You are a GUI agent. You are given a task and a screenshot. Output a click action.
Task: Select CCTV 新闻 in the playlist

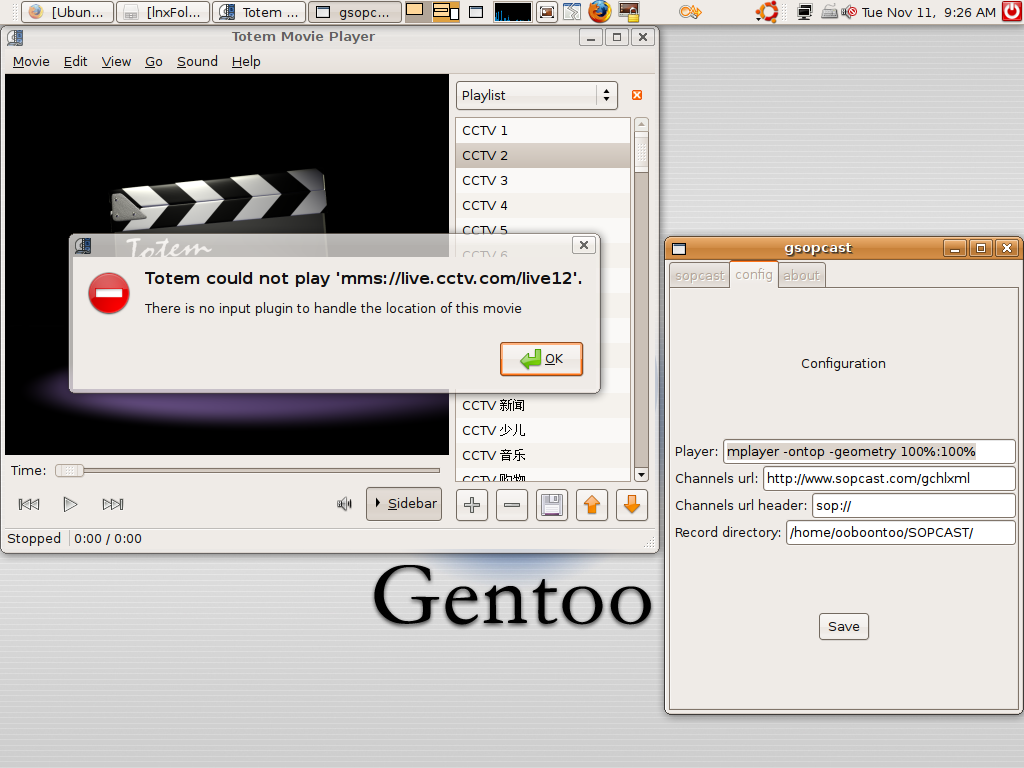tap(543, 406)
